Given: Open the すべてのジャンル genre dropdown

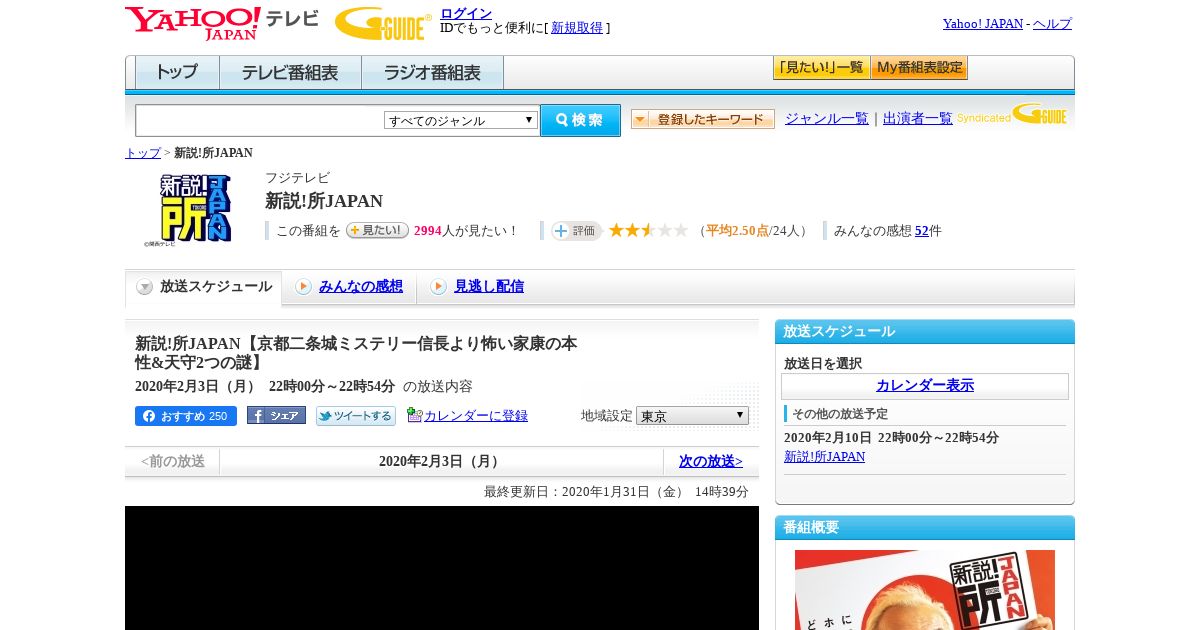Looking at the screenshot, I should tap(461, 120).
